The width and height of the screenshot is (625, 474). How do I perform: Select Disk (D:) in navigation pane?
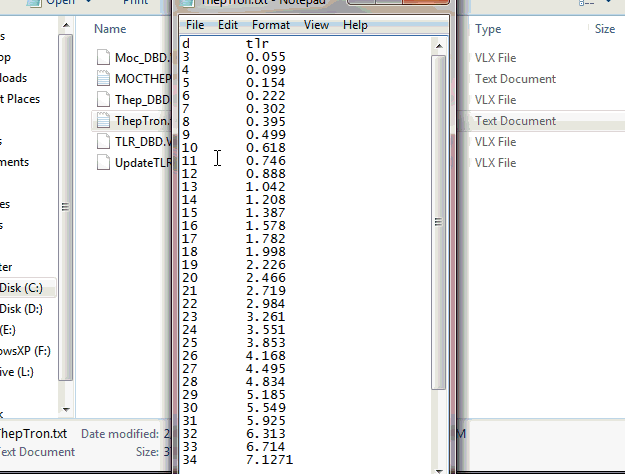point(22,308)
